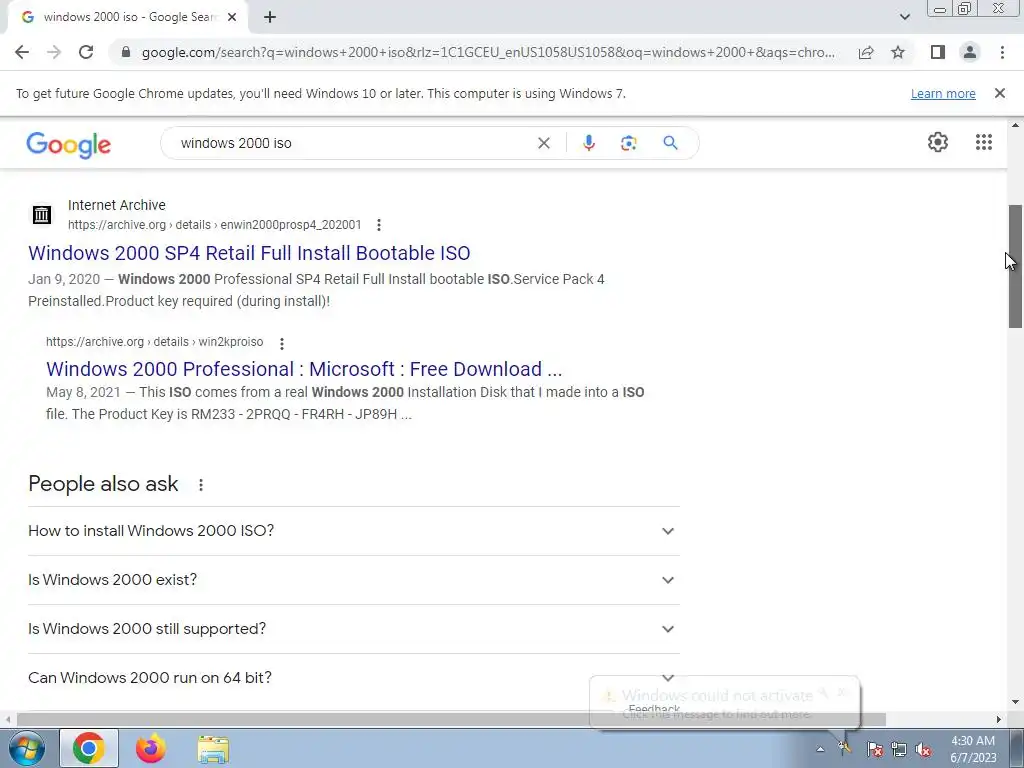Click the forward navigation arrow
The image size is (1024, 768).
(x=54, y=52)
